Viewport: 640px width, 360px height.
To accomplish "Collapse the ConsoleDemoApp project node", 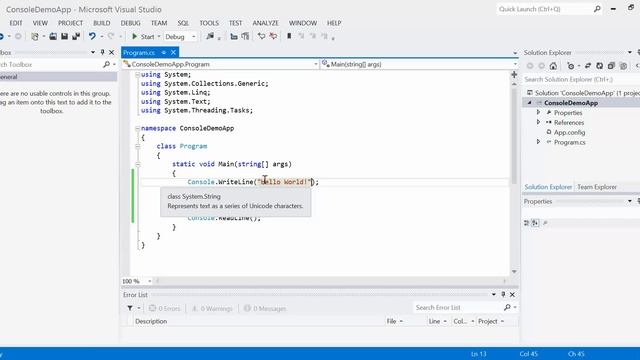I will 530,103.
